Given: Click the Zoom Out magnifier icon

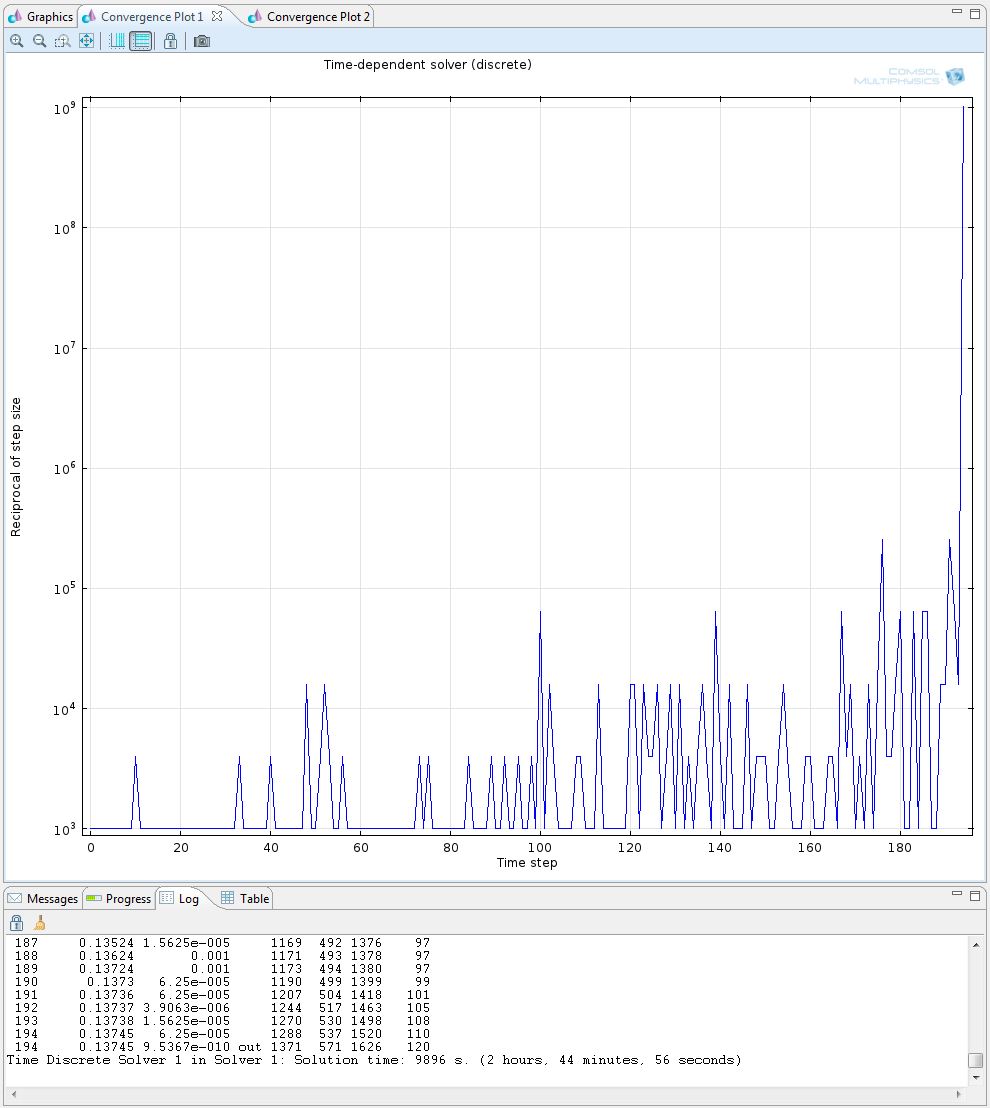Looking at the screenshot, I should click(x=40, y=41).
